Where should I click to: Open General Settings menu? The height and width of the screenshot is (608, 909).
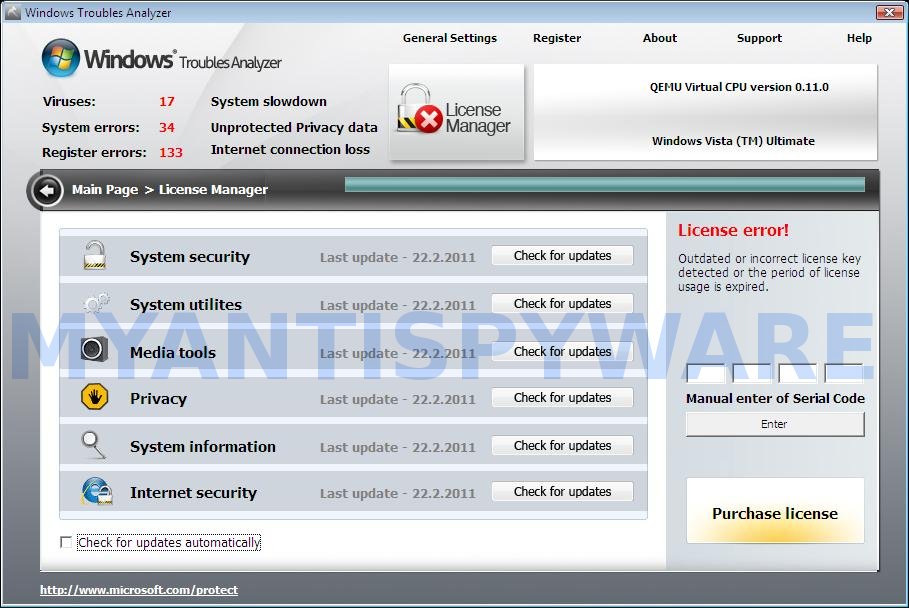pyautogui.click(x=450, y=38)
